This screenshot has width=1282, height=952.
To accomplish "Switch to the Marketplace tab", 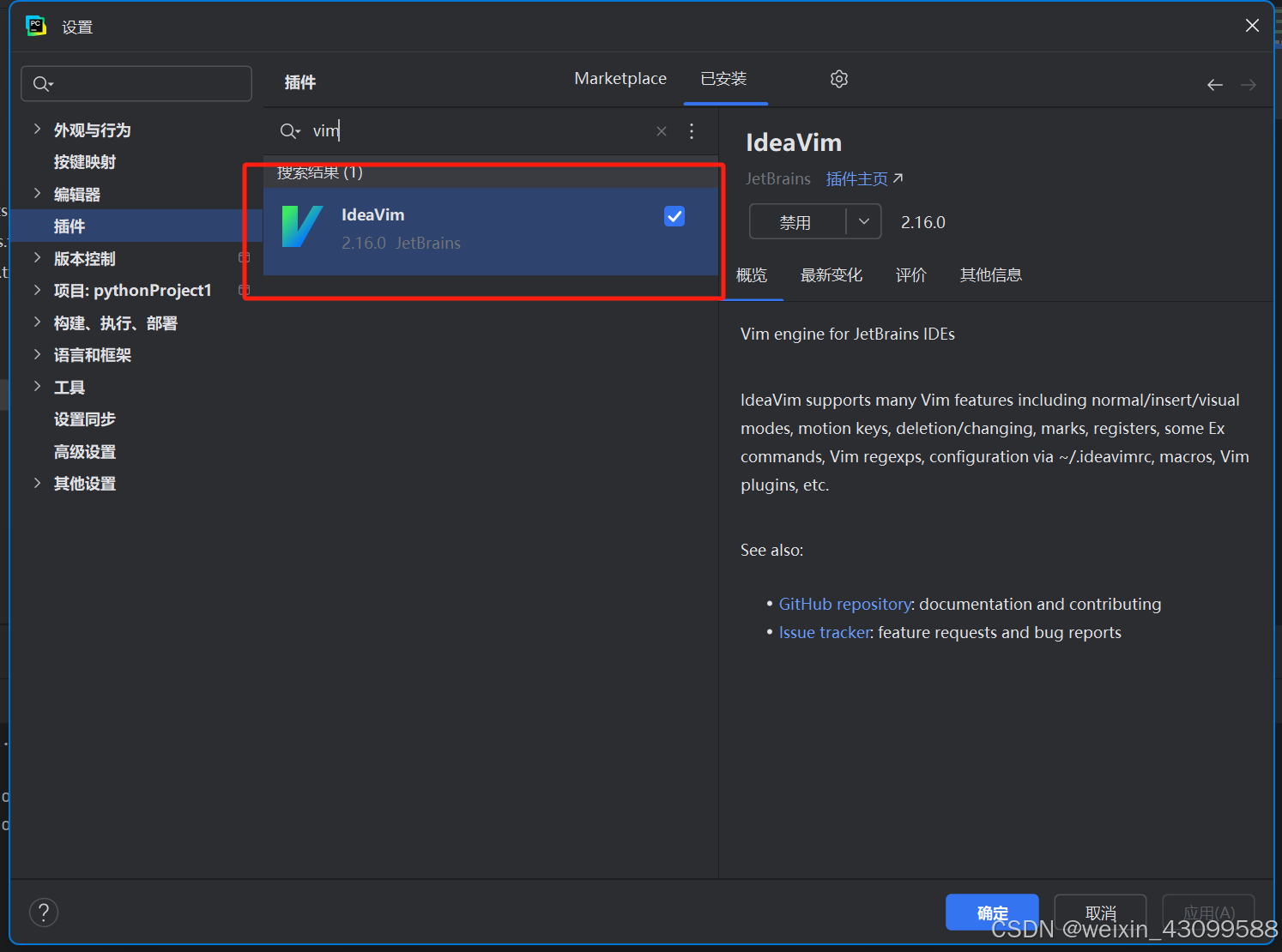I will click(x=620, y=79).
